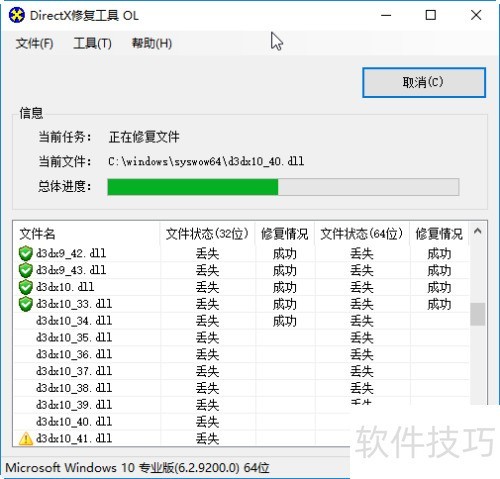
Task: Click 64位 成功 result of d3dx9_43.dll
Action: click(439, 271)
